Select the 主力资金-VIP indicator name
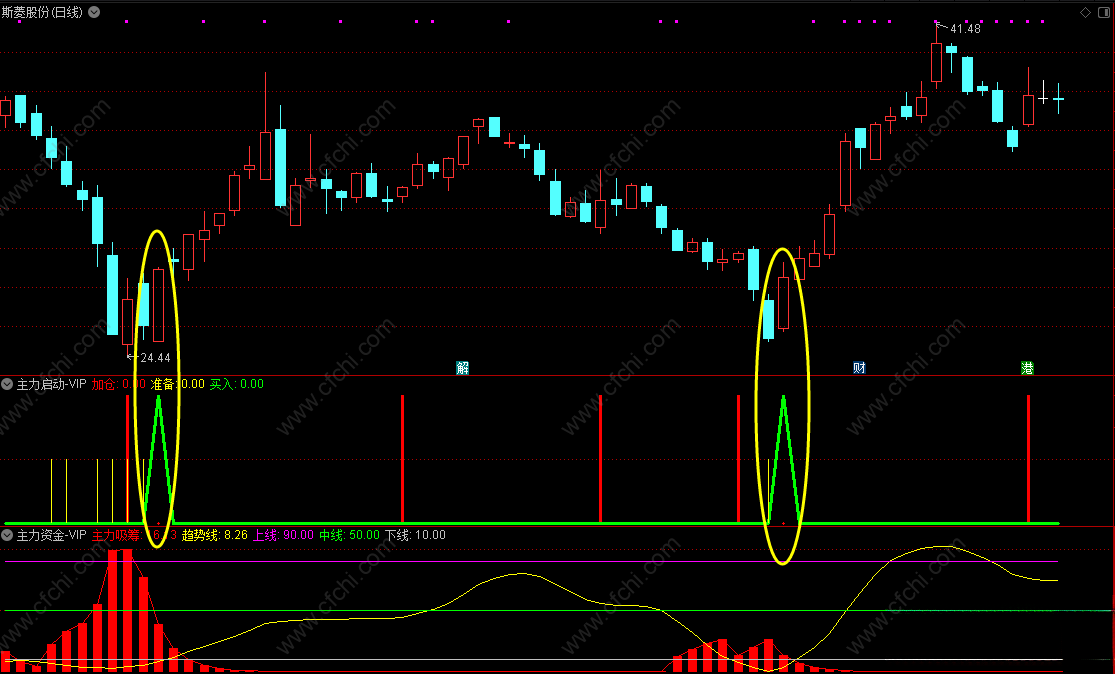The width and height of the screenshot is (1115, 674). tap(51, 535)
